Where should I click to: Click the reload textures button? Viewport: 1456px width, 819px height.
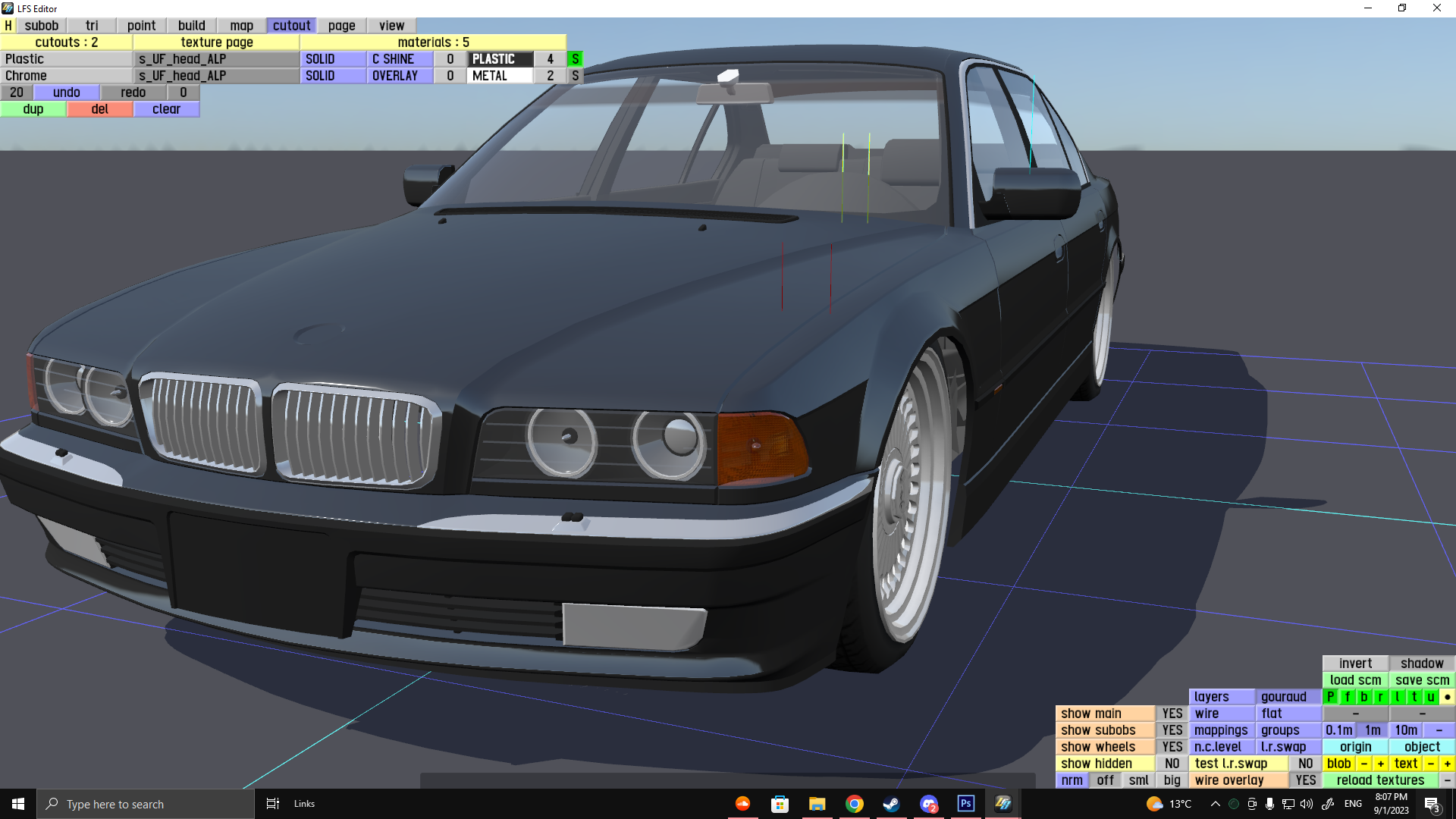pos(1380,780)
